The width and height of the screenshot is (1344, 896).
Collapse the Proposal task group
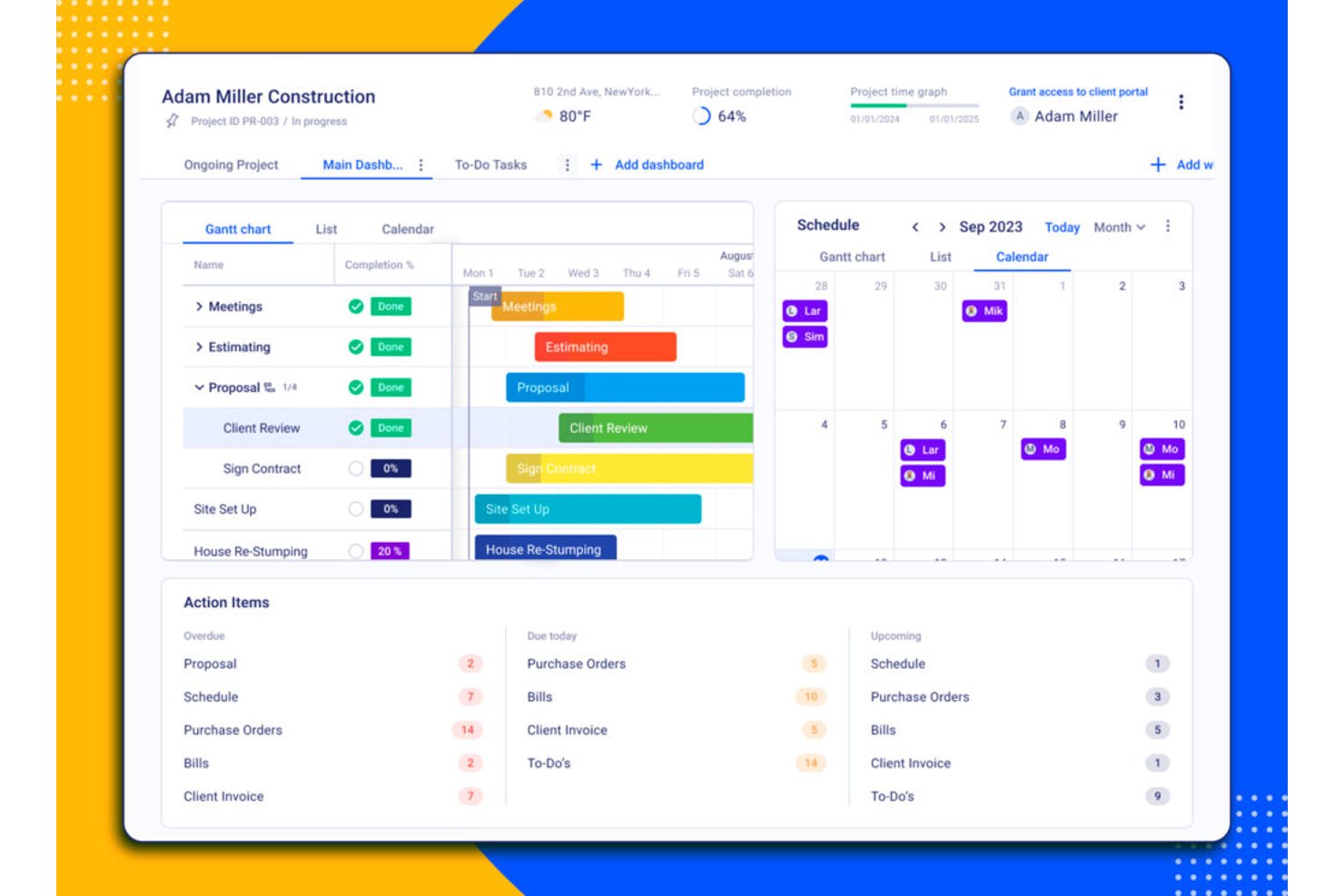pos(199,388)
